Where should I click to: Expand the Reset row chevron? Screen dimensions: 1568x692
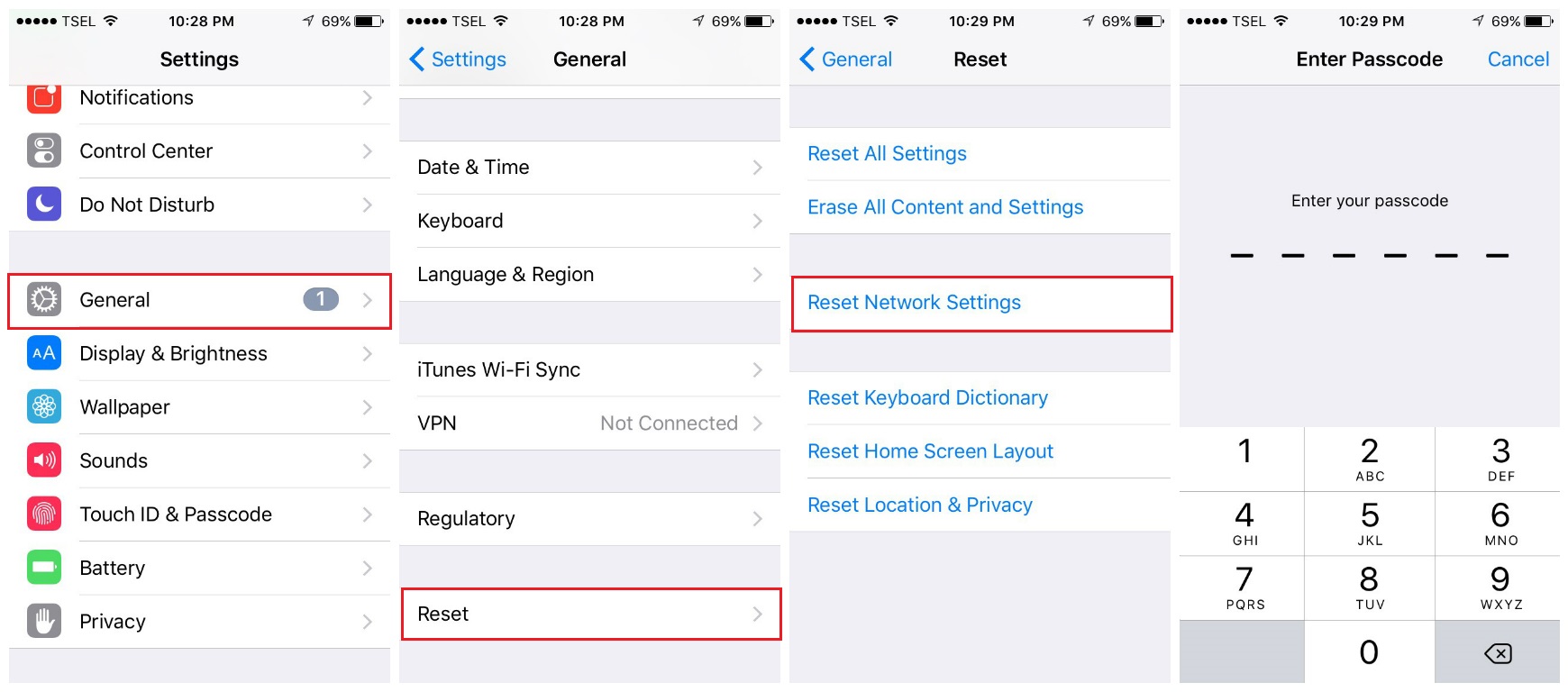[x=758, y=614]
